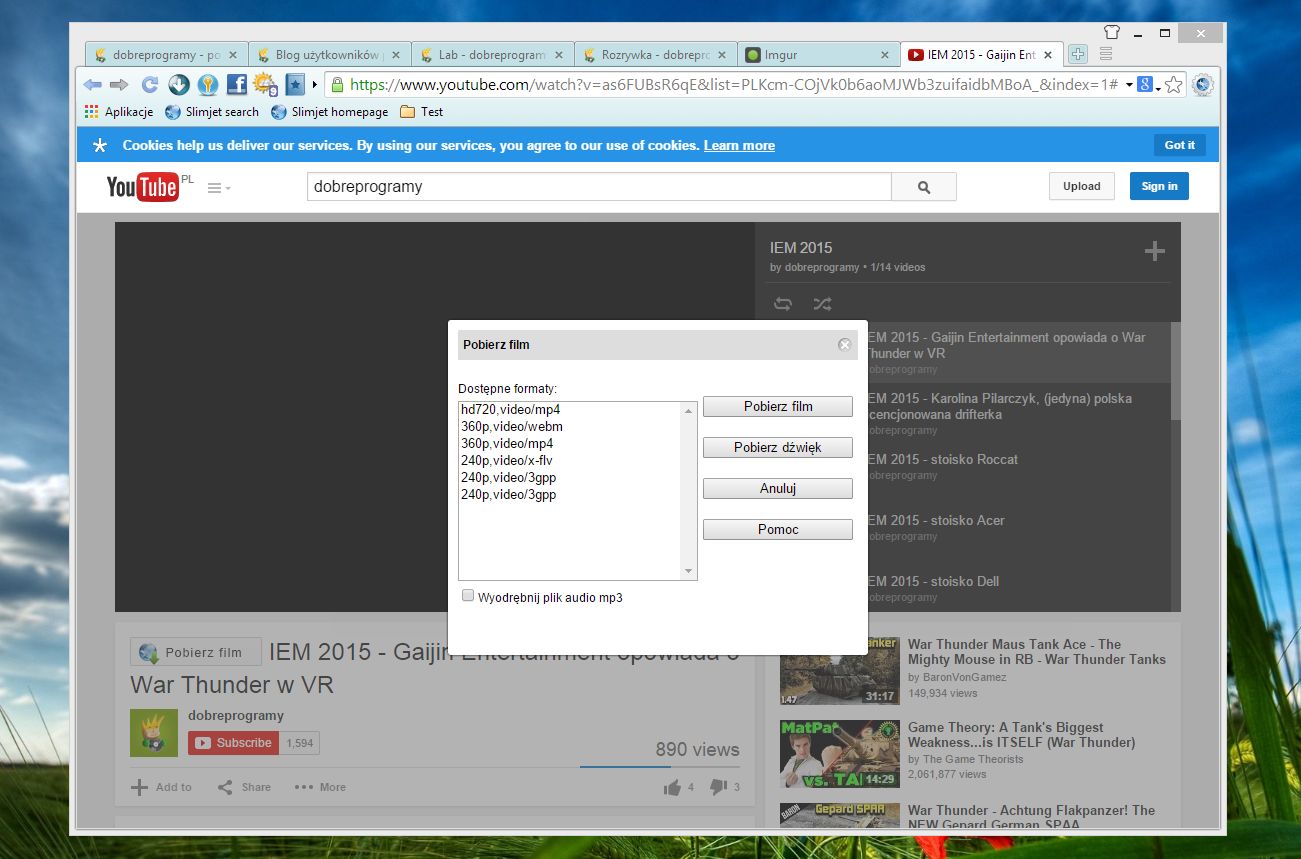Image resolution: width=1301 pixels, height=859 pixels.
Task: Toggle playlist repeat icon
Action: 783,304
